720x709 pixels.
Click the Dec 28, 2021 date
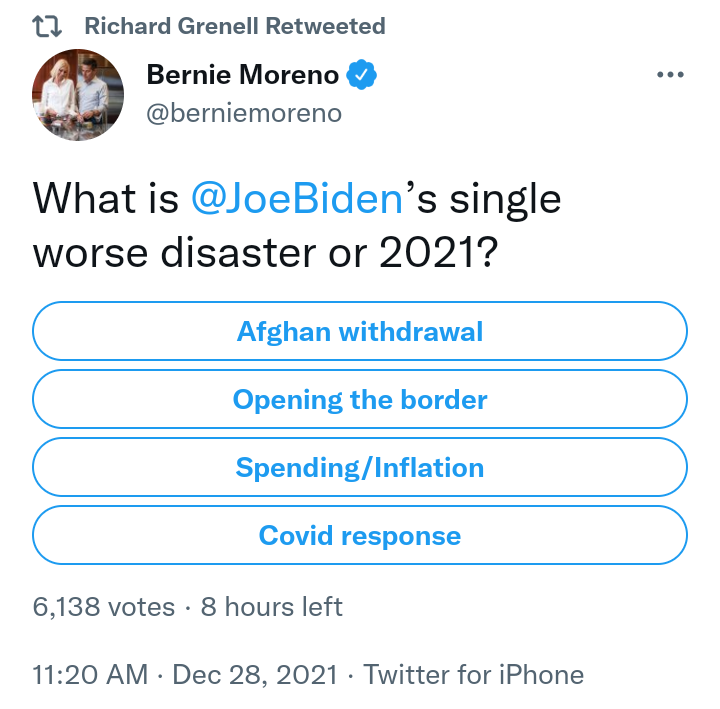pyautogui.click(x=255, y=675)
